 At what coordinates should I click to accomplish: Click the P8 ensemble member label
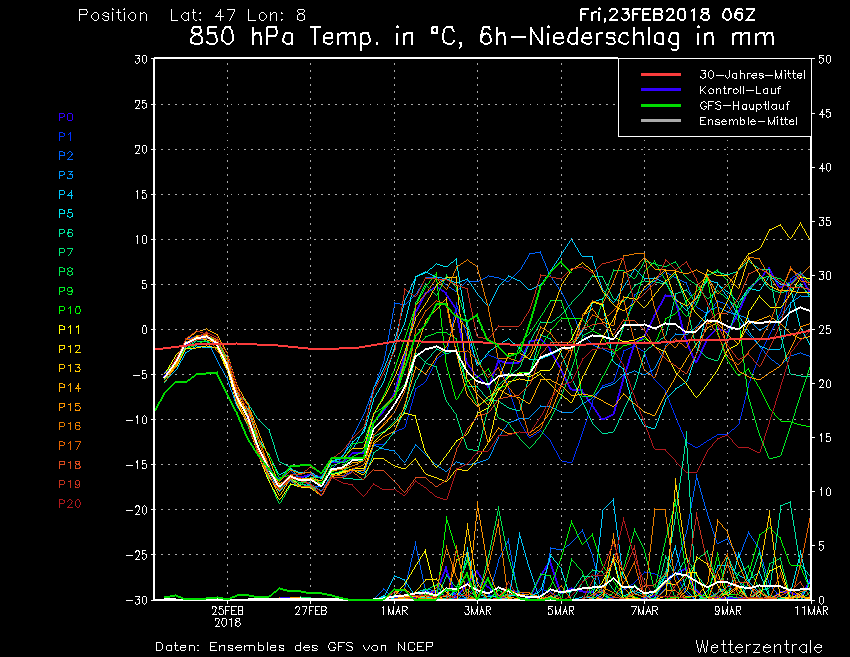66,272
